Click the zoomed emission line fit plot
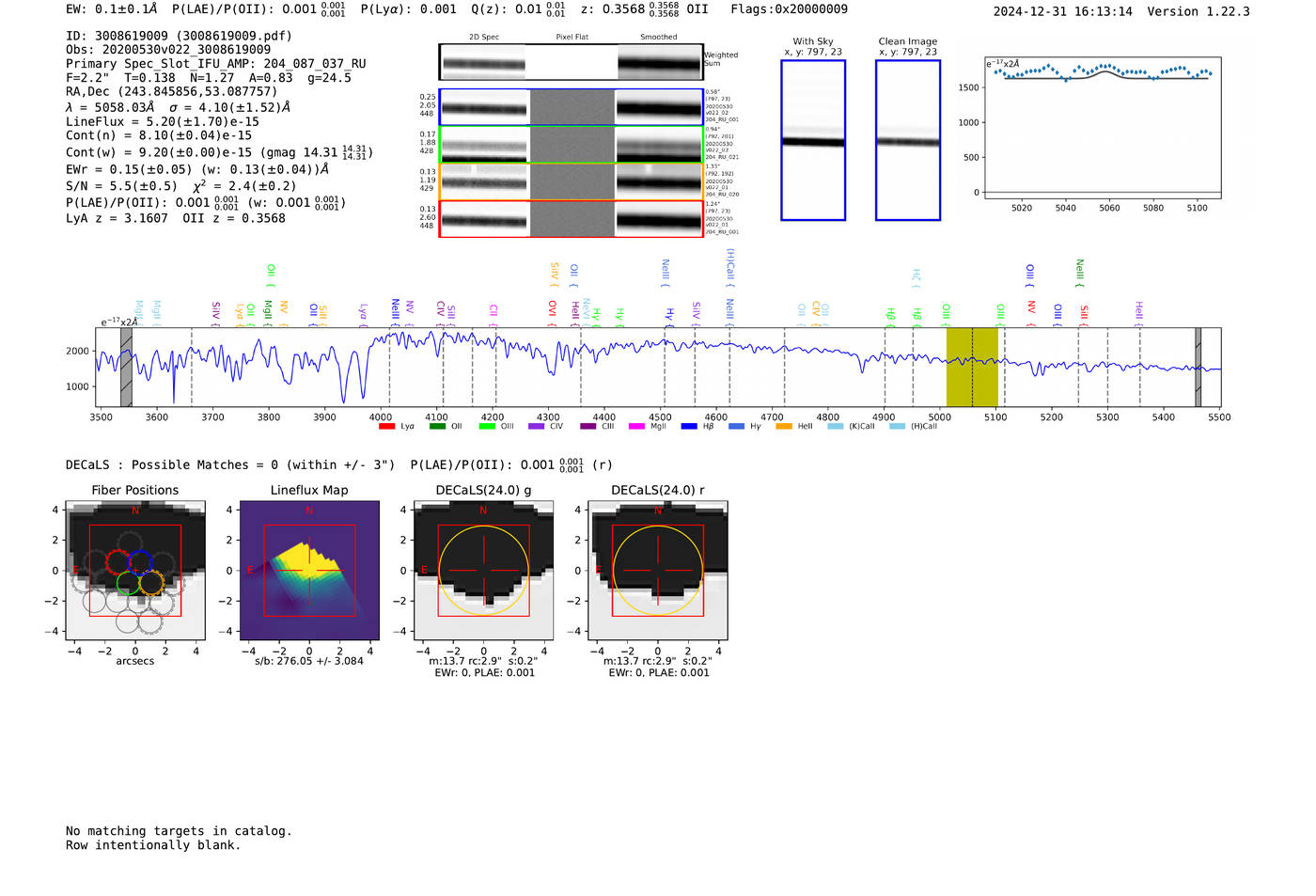 (x=1103, y=126)
